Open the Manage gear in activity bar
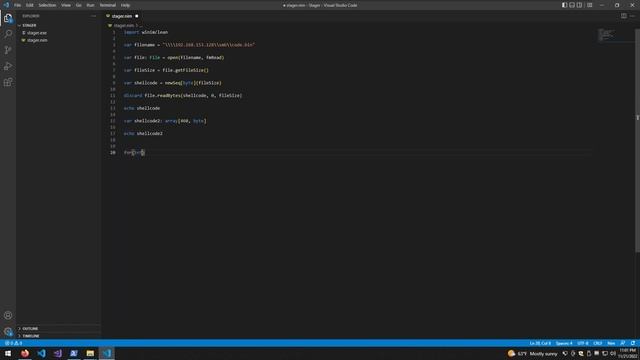The height and width of the screenshot is (360, 640). [8, 331]
